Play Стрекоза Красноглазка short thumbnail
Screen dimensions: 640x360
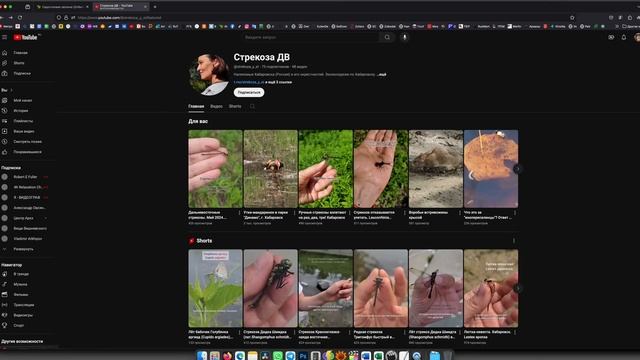tap(326, 288)
